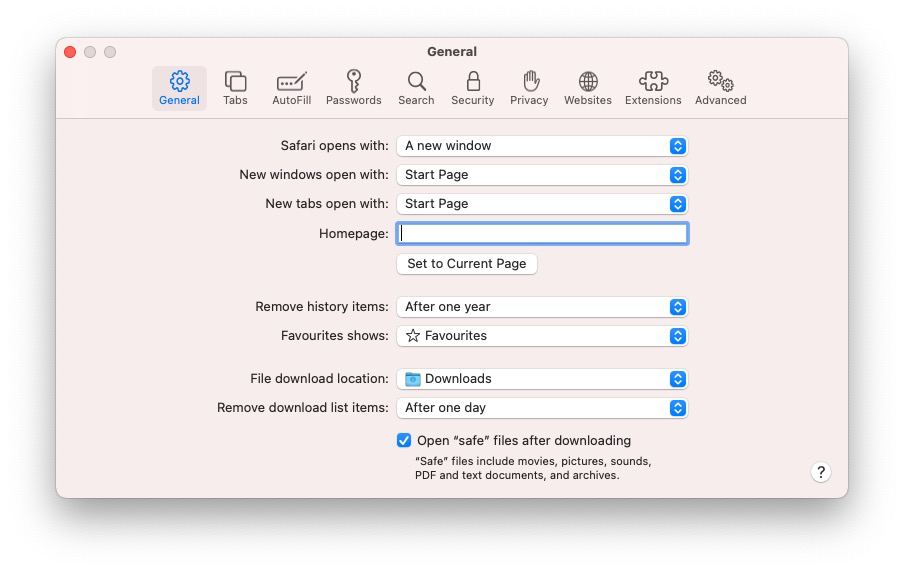Click into the Homepage text field
The image size is (904, 572).
click(x=542, y=234)
